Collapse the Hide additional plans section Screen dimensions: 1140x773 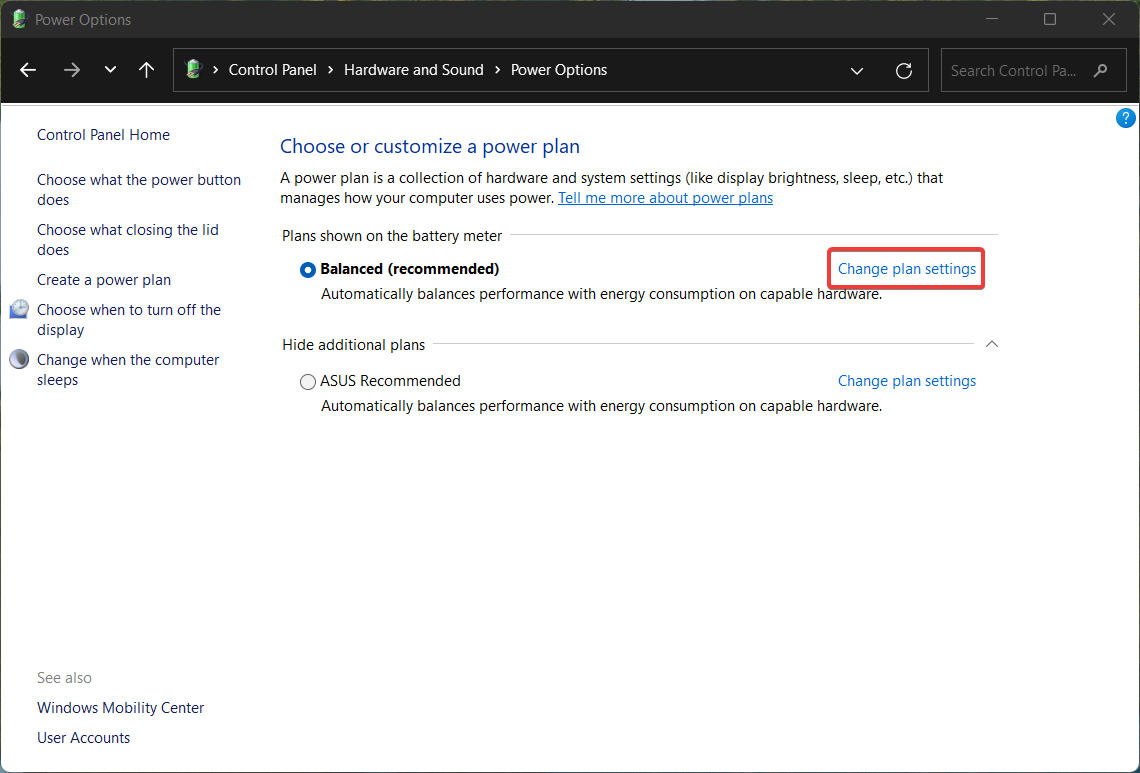click(991, 344)
